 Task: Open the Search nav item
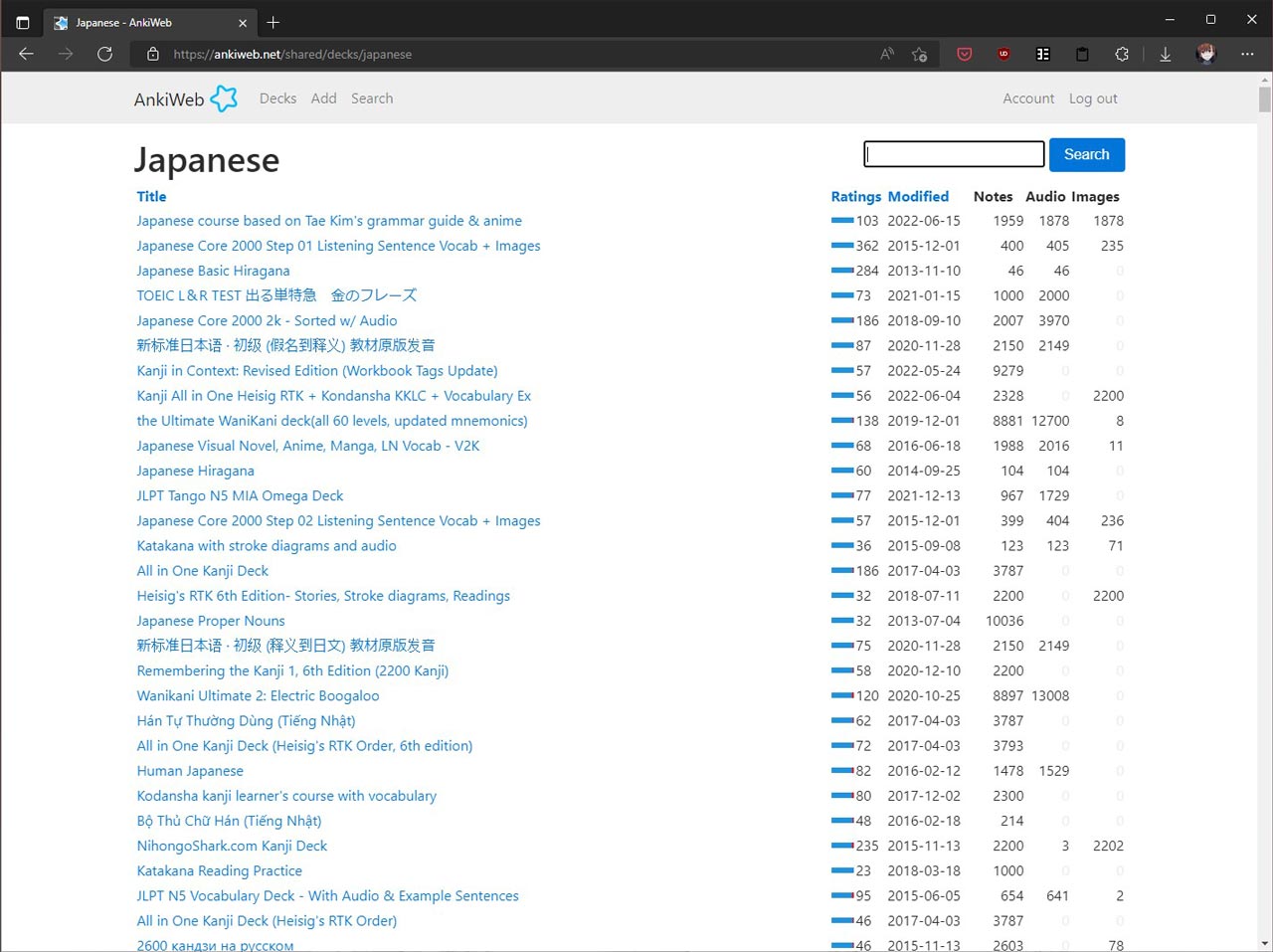[x=372, y=98]
